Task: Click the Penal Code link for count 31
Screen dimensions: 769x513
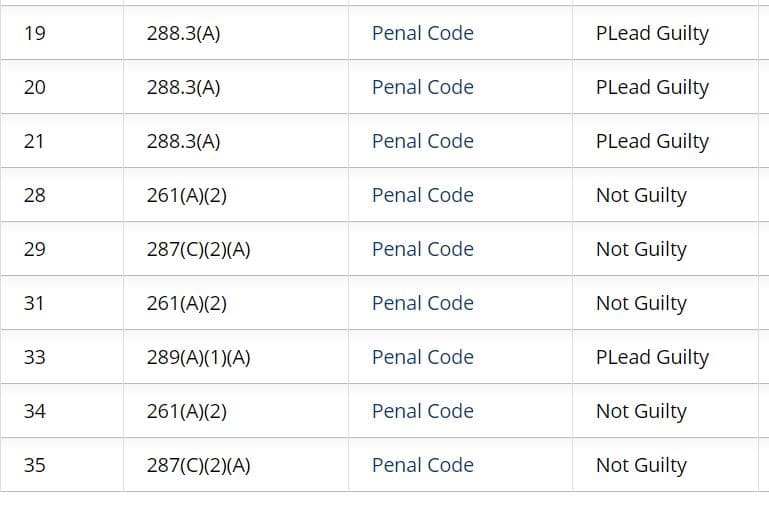Action: coord(422,303)
